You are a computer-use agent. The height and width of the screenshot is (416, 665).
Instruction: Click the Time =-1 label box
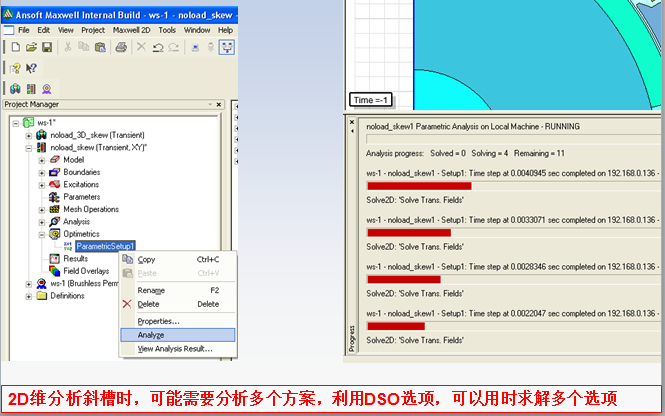(x=370, y=100)
